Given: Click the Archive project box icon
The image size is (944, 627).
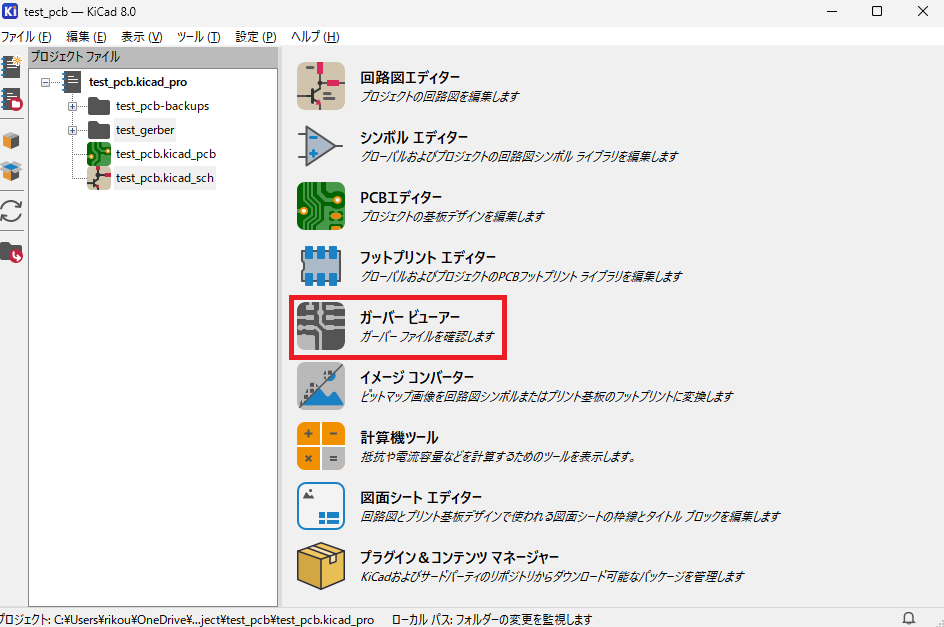Looking at the screenshot, I should (x=11, y=141).
